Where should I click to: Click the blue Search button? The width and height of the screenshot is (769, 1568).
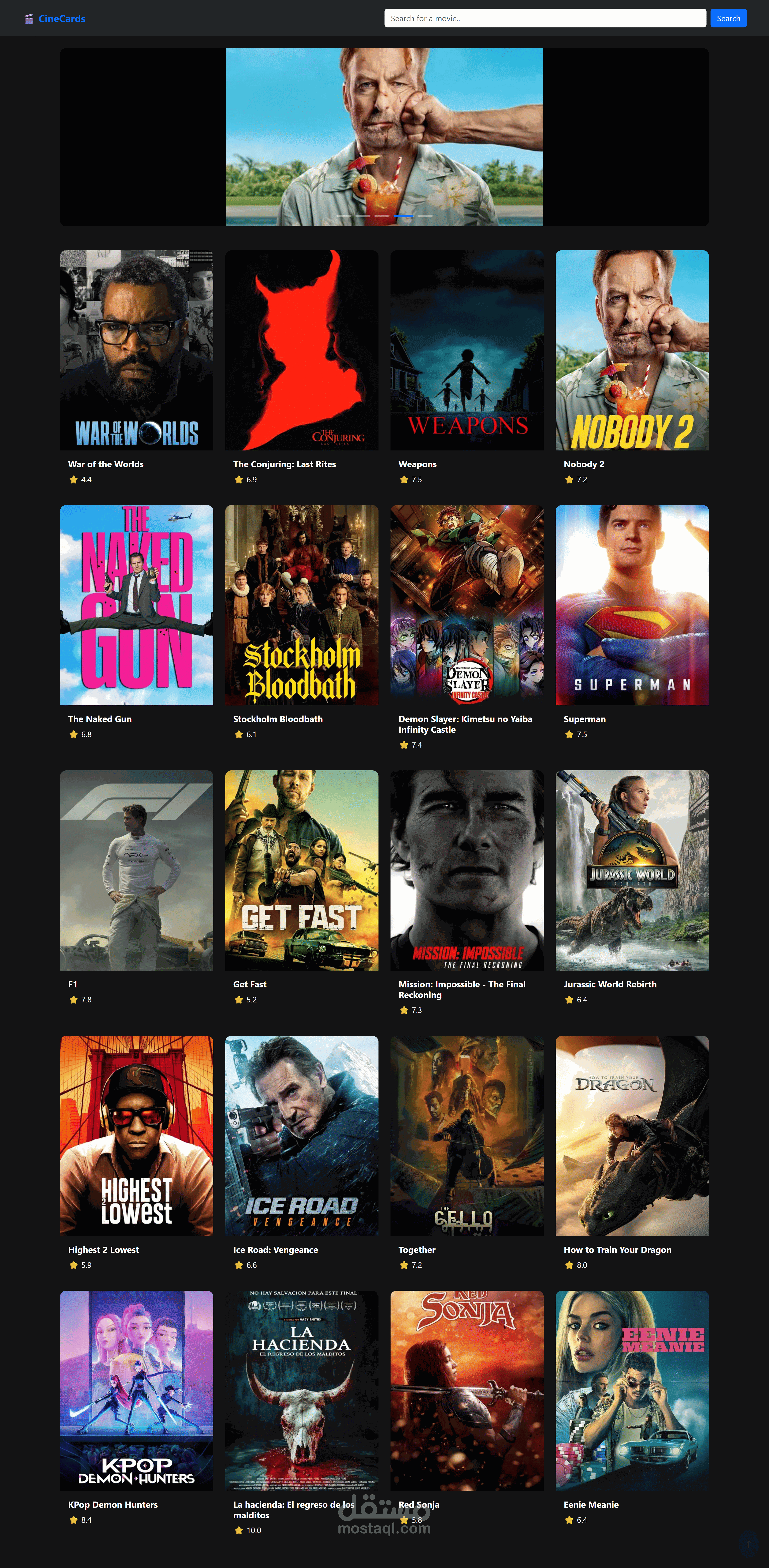(728, 18)
